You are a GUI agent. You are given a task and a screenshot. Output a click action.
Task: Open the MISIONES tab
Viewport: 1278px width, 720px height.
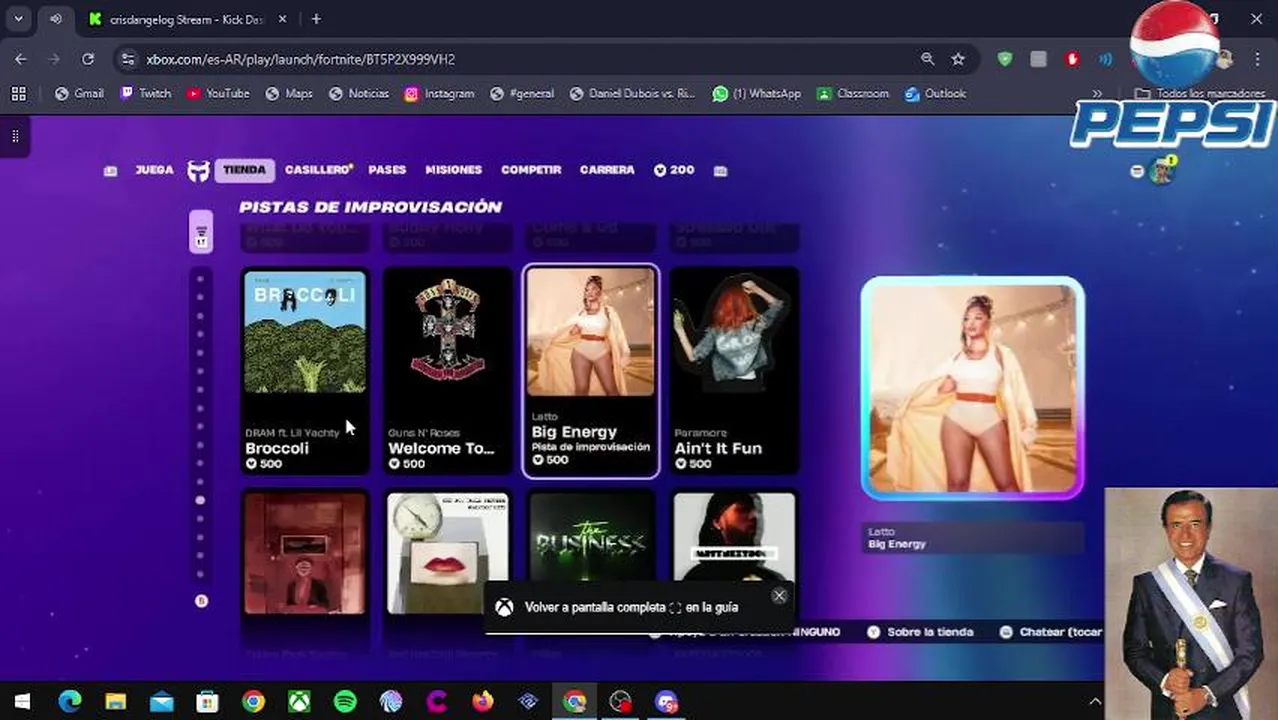click(453, 170)
